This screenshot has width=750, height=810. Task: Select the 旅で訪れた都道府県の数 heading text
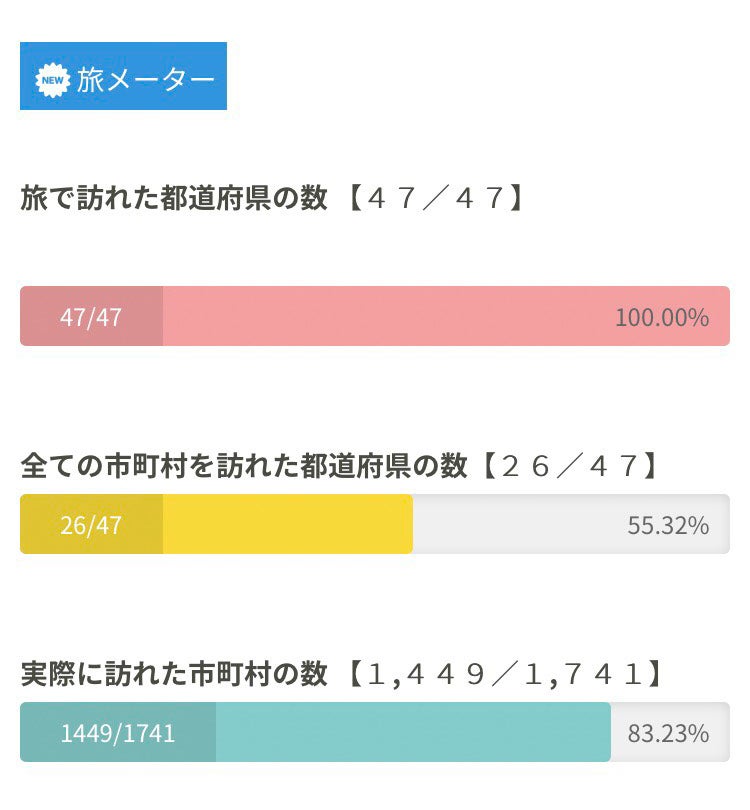point(173,198)
